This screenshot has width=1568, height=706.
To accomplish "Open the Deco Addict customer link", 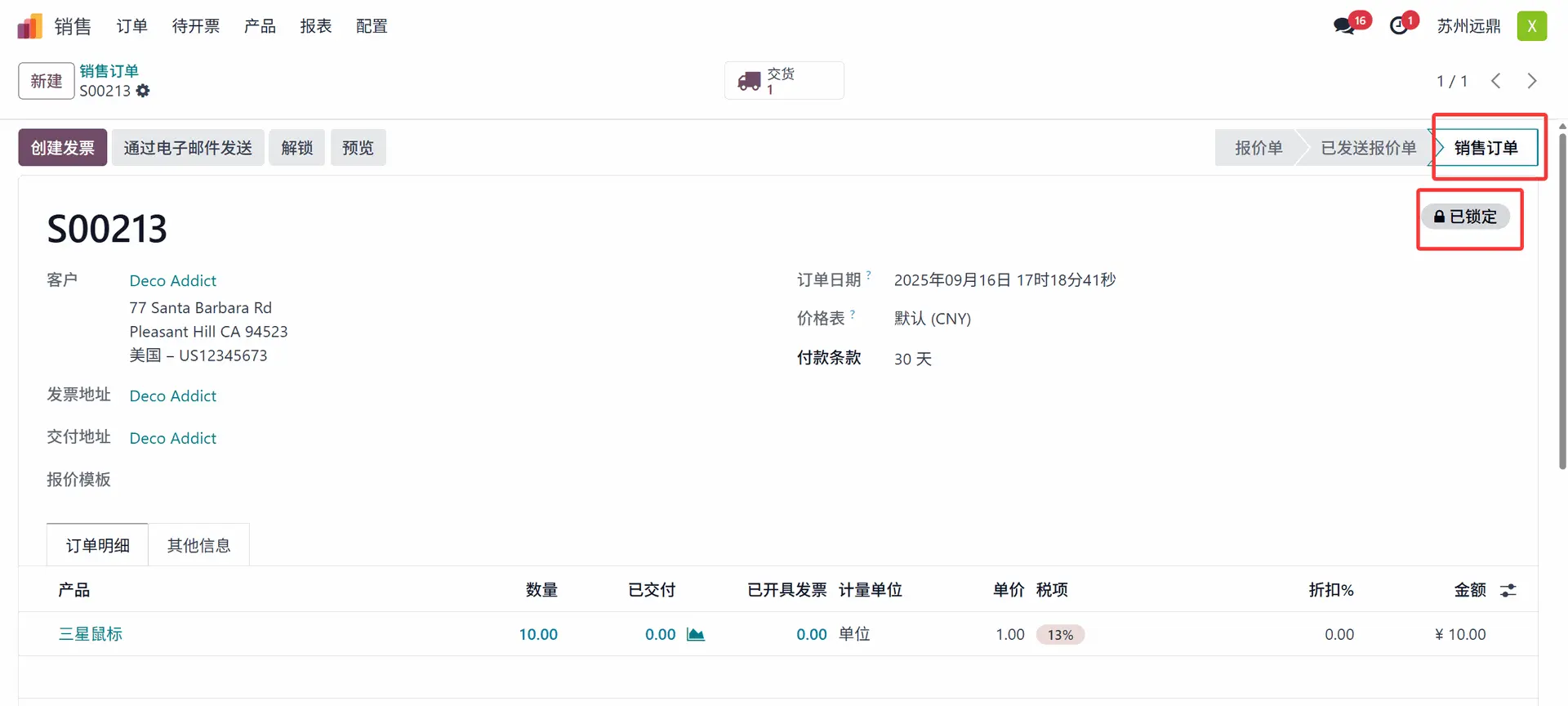I will [x=172, y=281].
